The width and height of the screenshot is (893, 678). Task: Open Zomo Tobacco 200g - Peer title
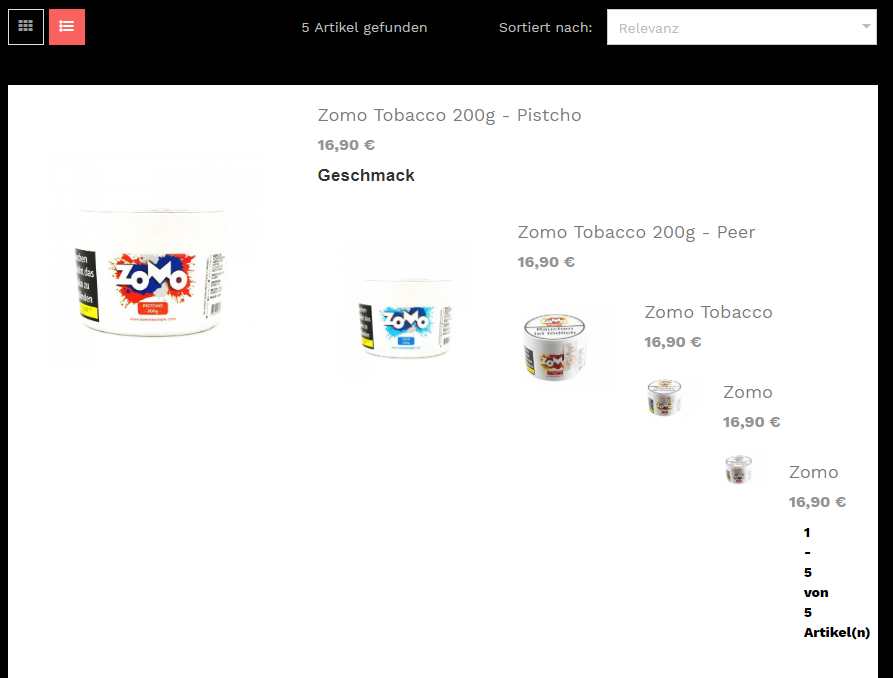pos(636,232)
